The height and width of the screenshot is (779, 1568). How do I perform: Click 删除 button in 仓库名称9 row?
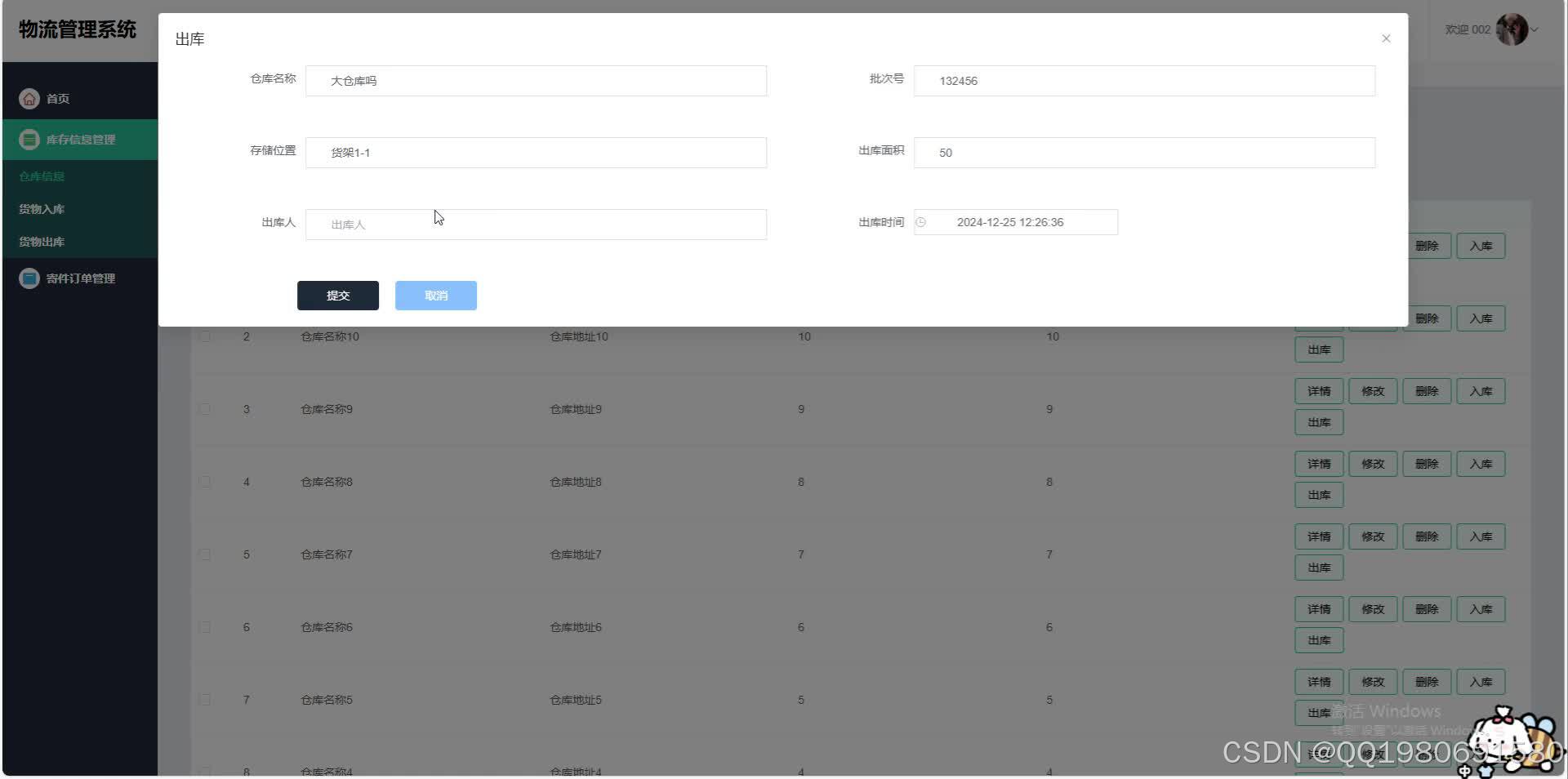[1427, 391]
